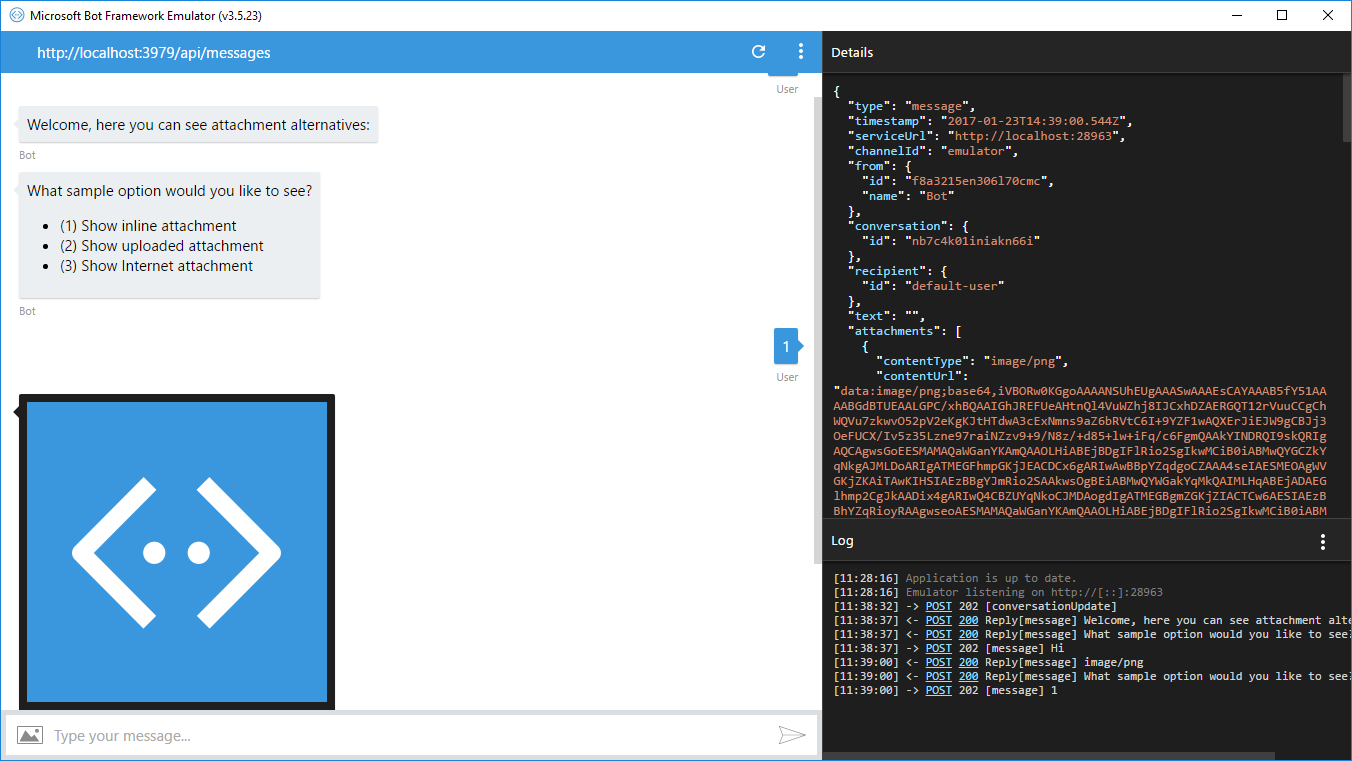Click POST link in the '[message] 1' row
The width and height of the screenshot is (1352, 761).
[x=938, y=690]
